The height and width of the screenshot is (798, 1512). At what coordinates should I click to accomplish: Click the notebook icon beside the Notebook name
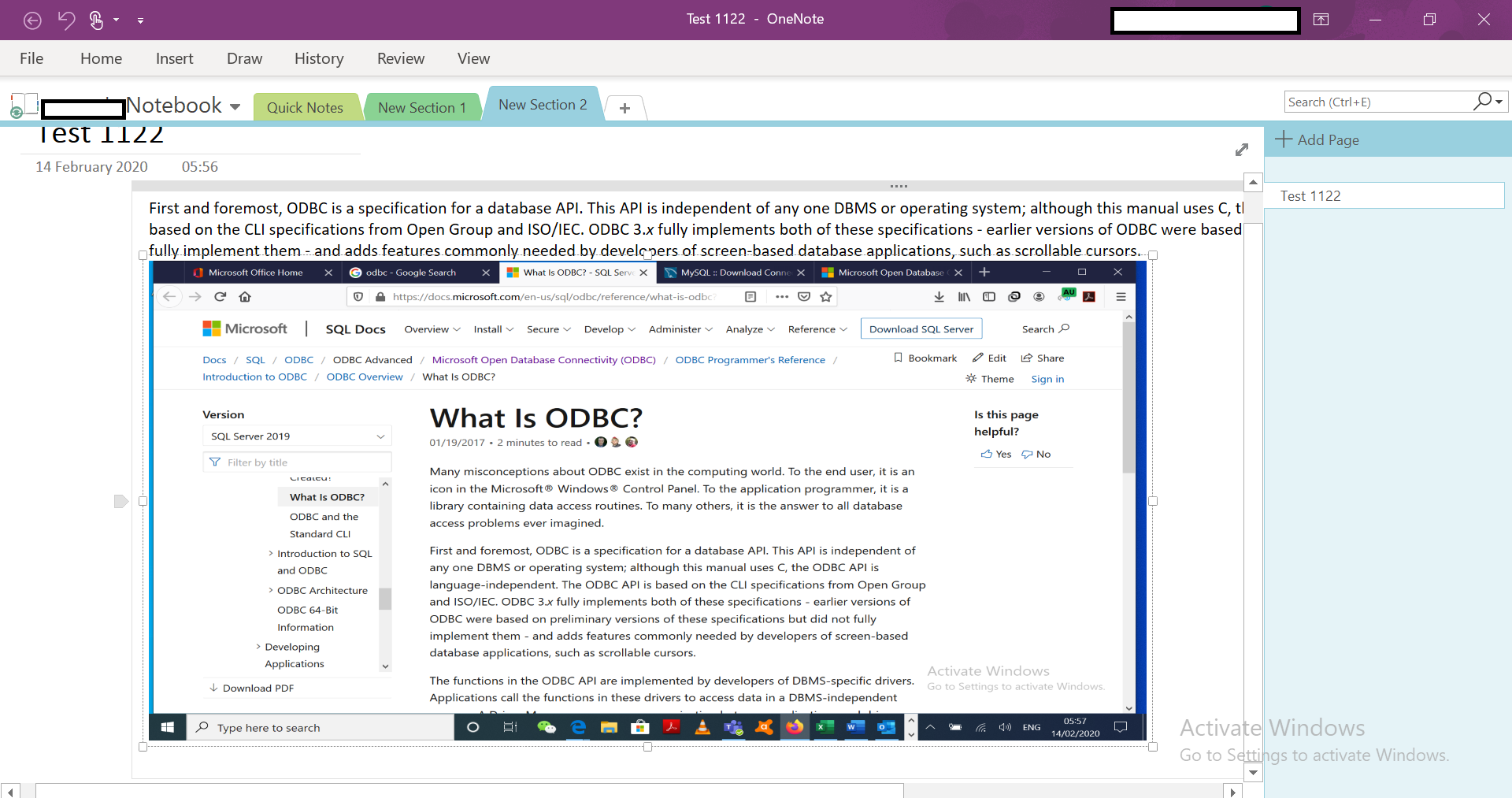click(x=24, y=105)
